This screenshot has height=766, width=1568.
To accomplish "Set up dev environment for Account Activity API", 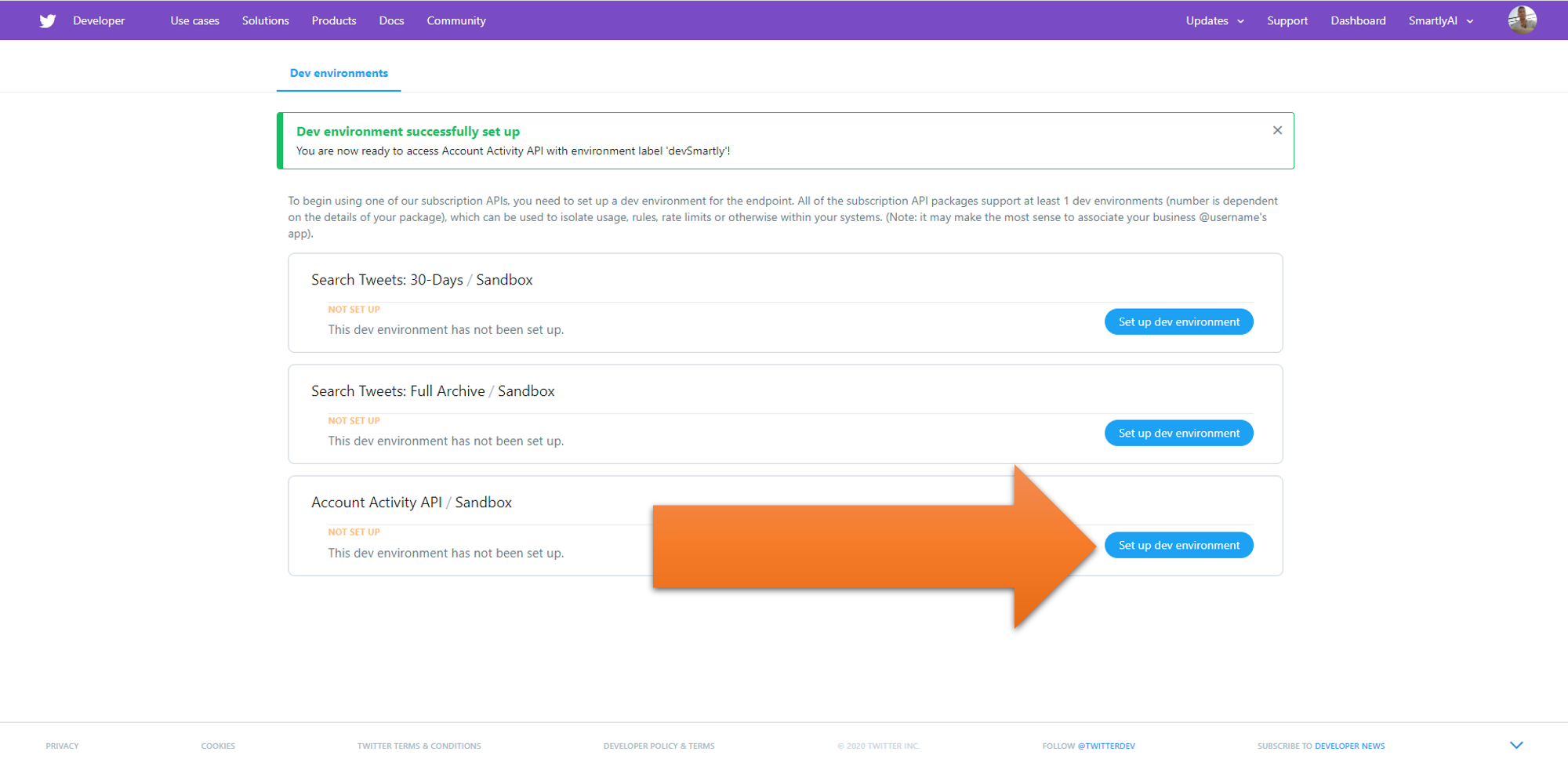I will coord(1179,546).
